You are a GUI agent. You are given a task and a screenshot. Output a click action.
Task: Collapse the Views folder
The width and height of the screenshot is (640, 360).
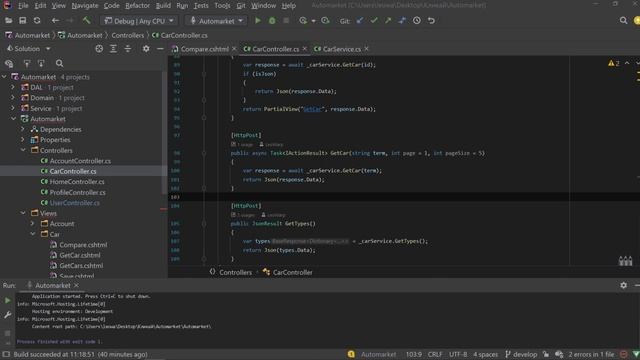23,213
